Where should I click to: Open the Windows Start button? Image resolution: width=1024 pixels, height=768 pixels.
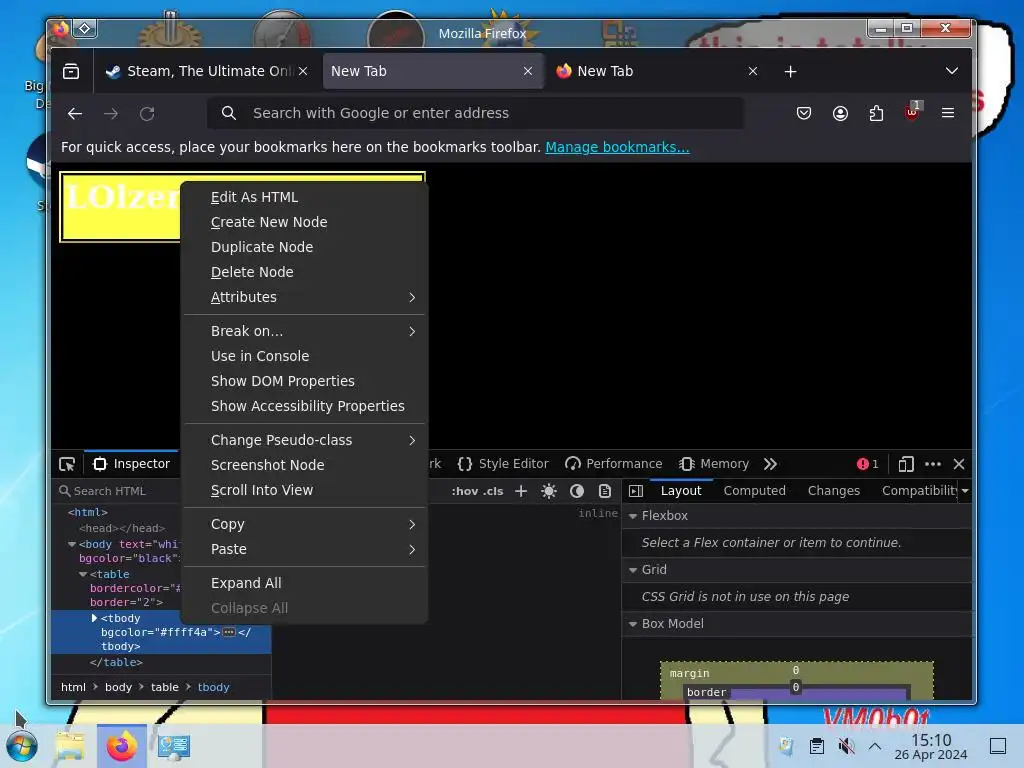point(22,746)
